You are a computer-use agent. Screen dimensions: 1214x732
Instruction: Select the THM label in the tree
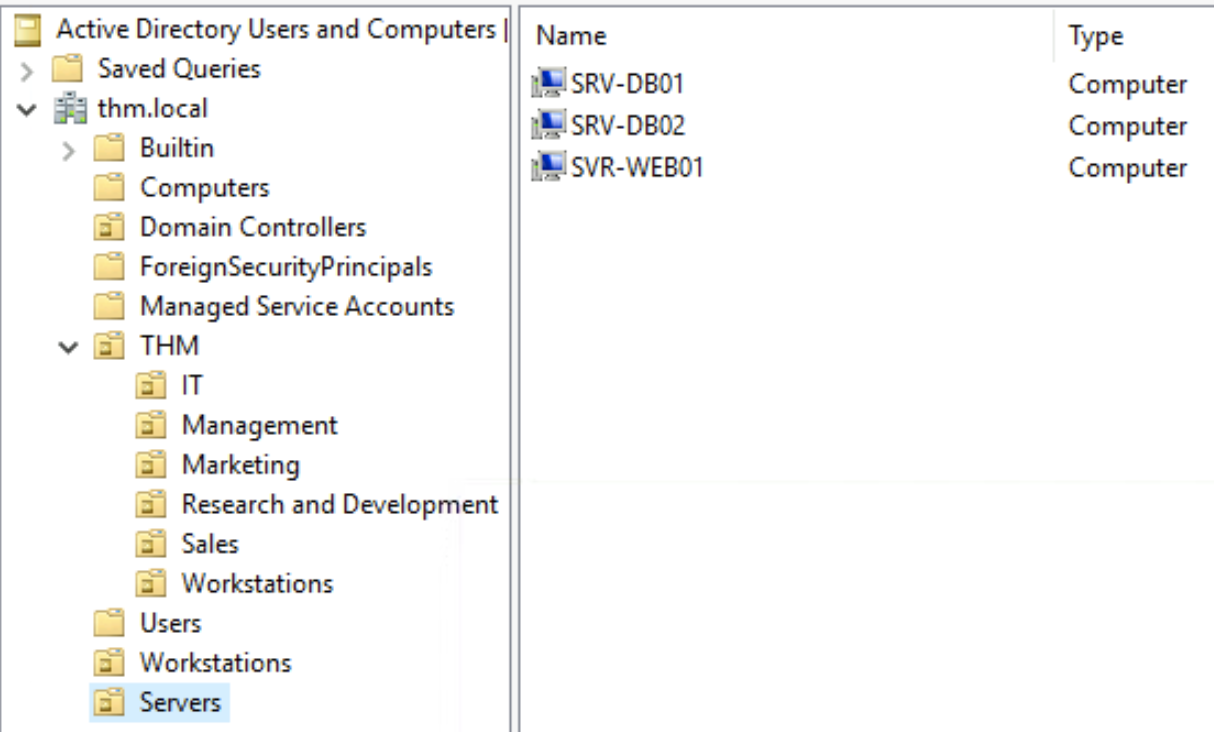[169, 346]
